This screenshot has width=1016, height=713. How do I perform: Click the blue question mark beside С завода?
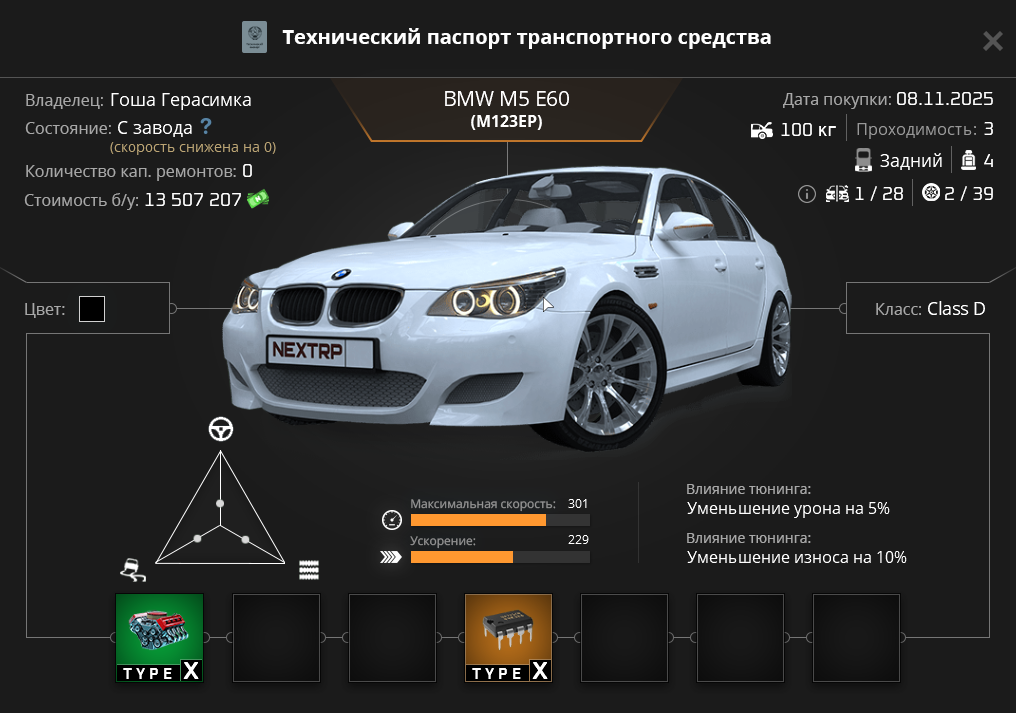(x=206, y=127)
